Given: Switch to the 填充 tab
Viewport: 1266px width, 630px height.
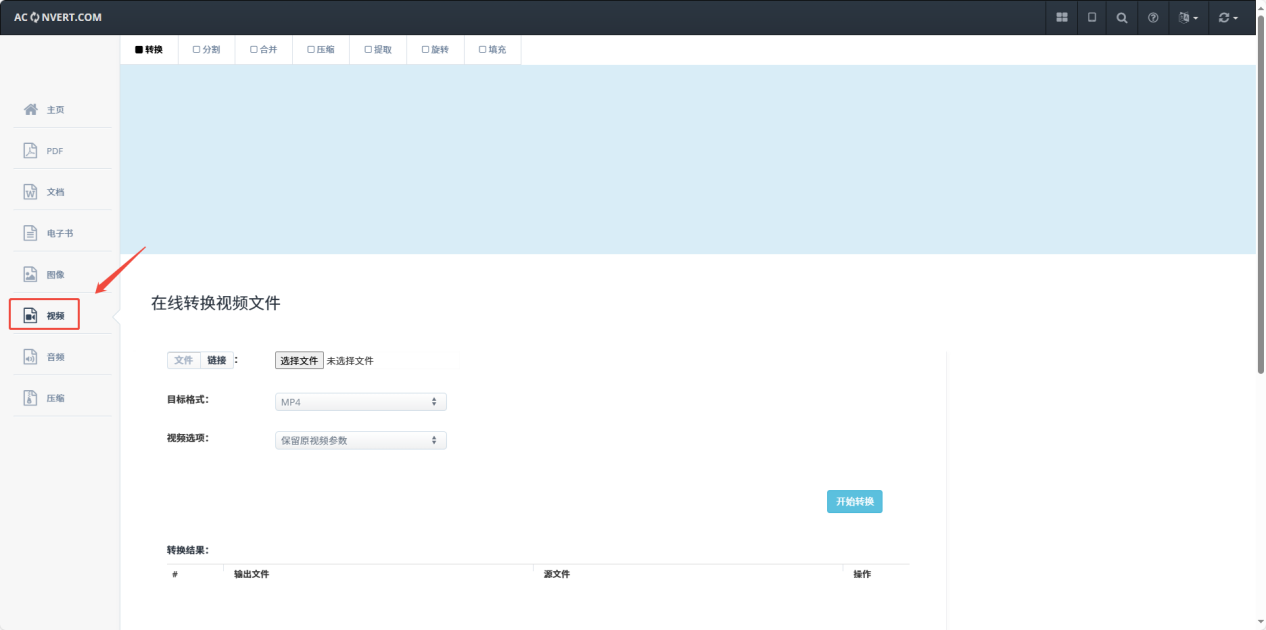Looking at the screenshot, I should pos(492,49).
